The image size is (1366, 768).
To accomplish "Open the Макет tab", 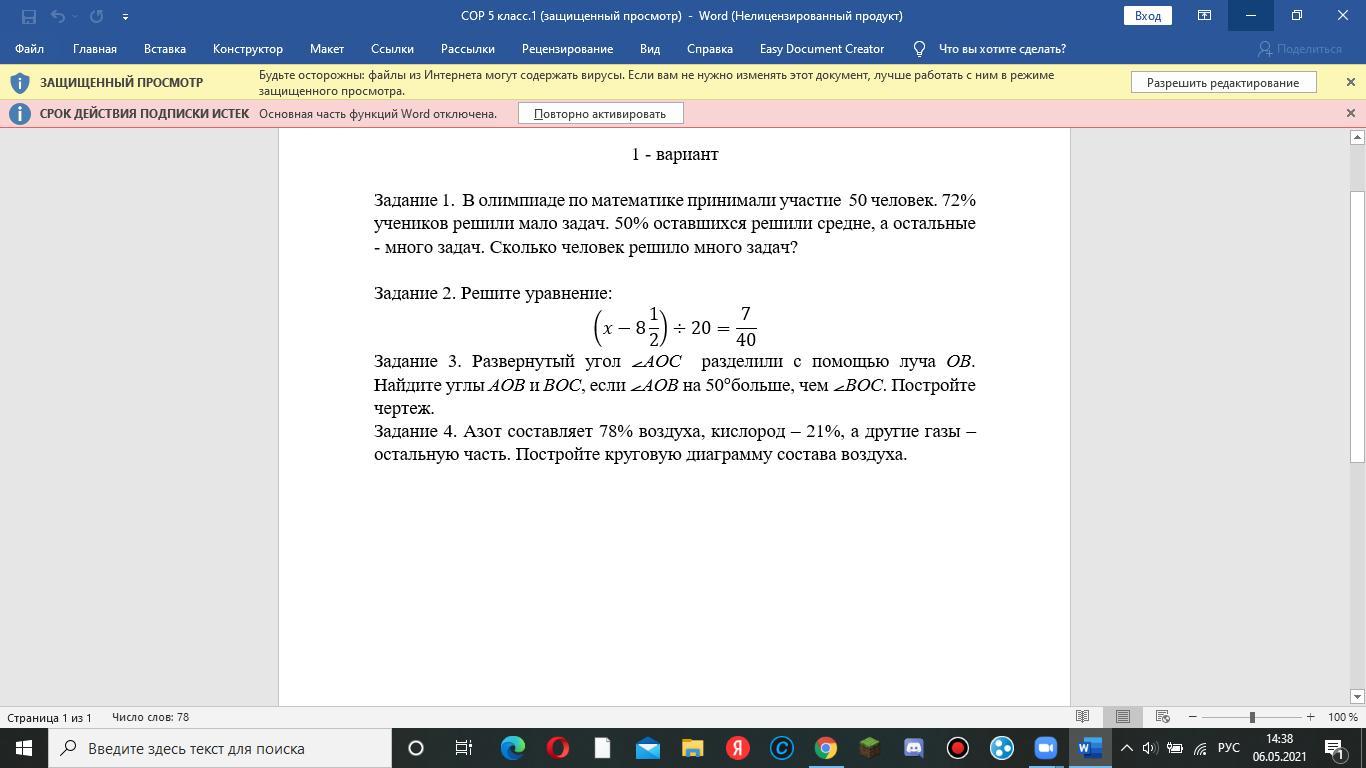I will (x=327, y=48).
